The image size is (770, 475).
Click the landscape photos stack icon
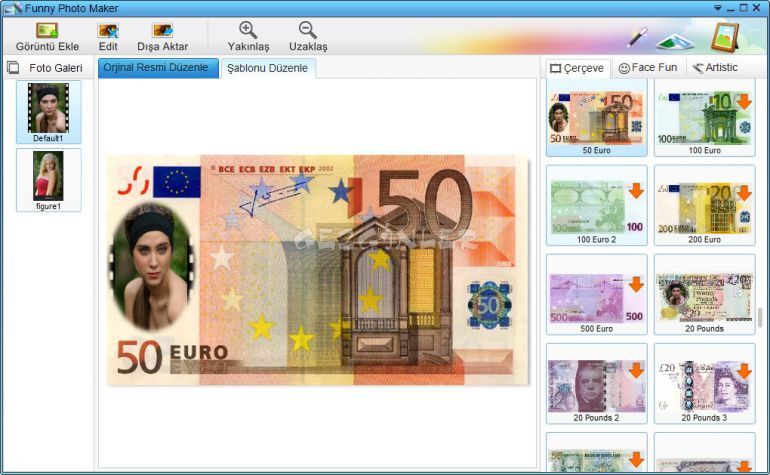pos(675,41)
